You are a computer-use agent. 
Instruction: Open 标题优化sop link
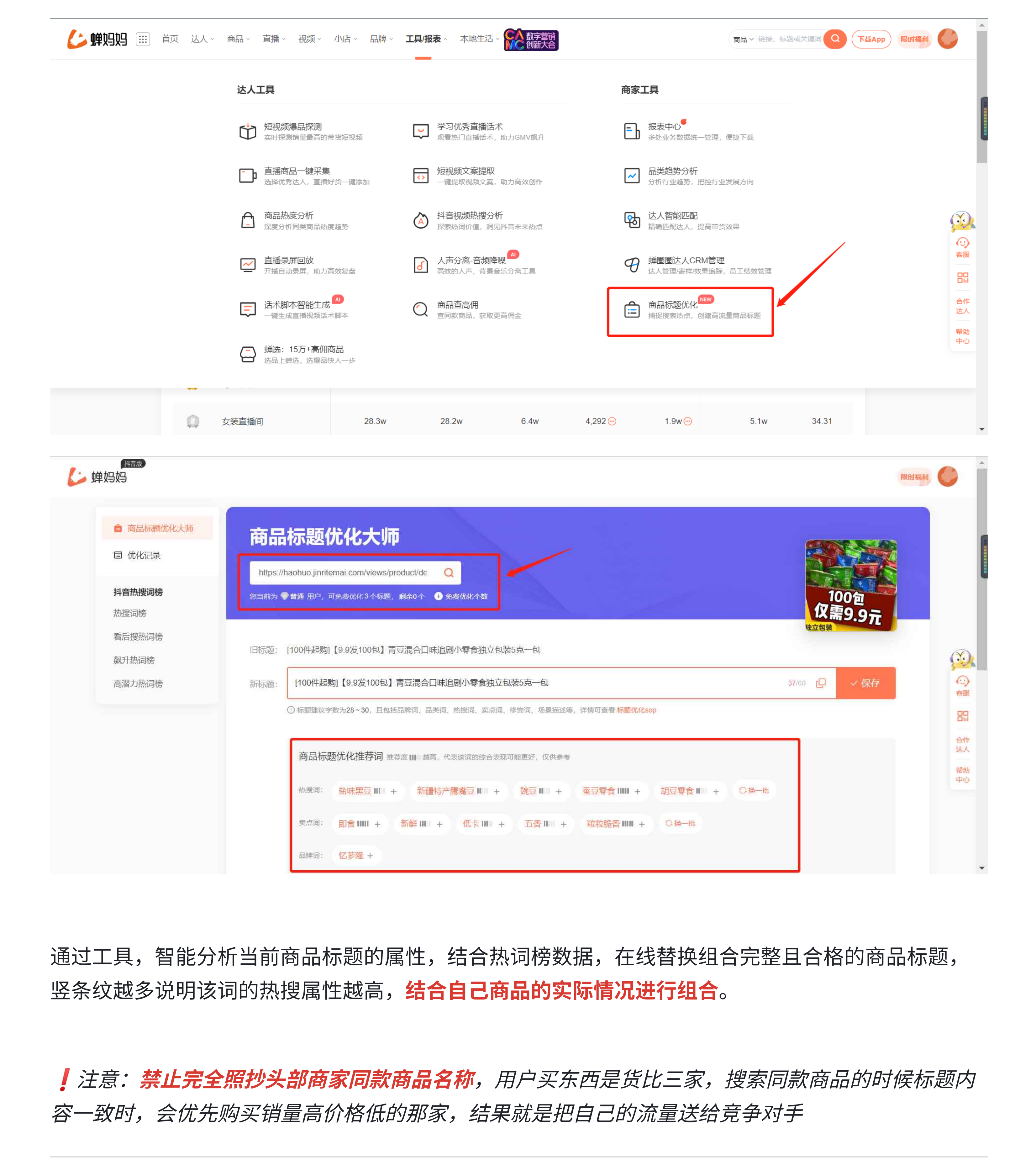(636, 710)
